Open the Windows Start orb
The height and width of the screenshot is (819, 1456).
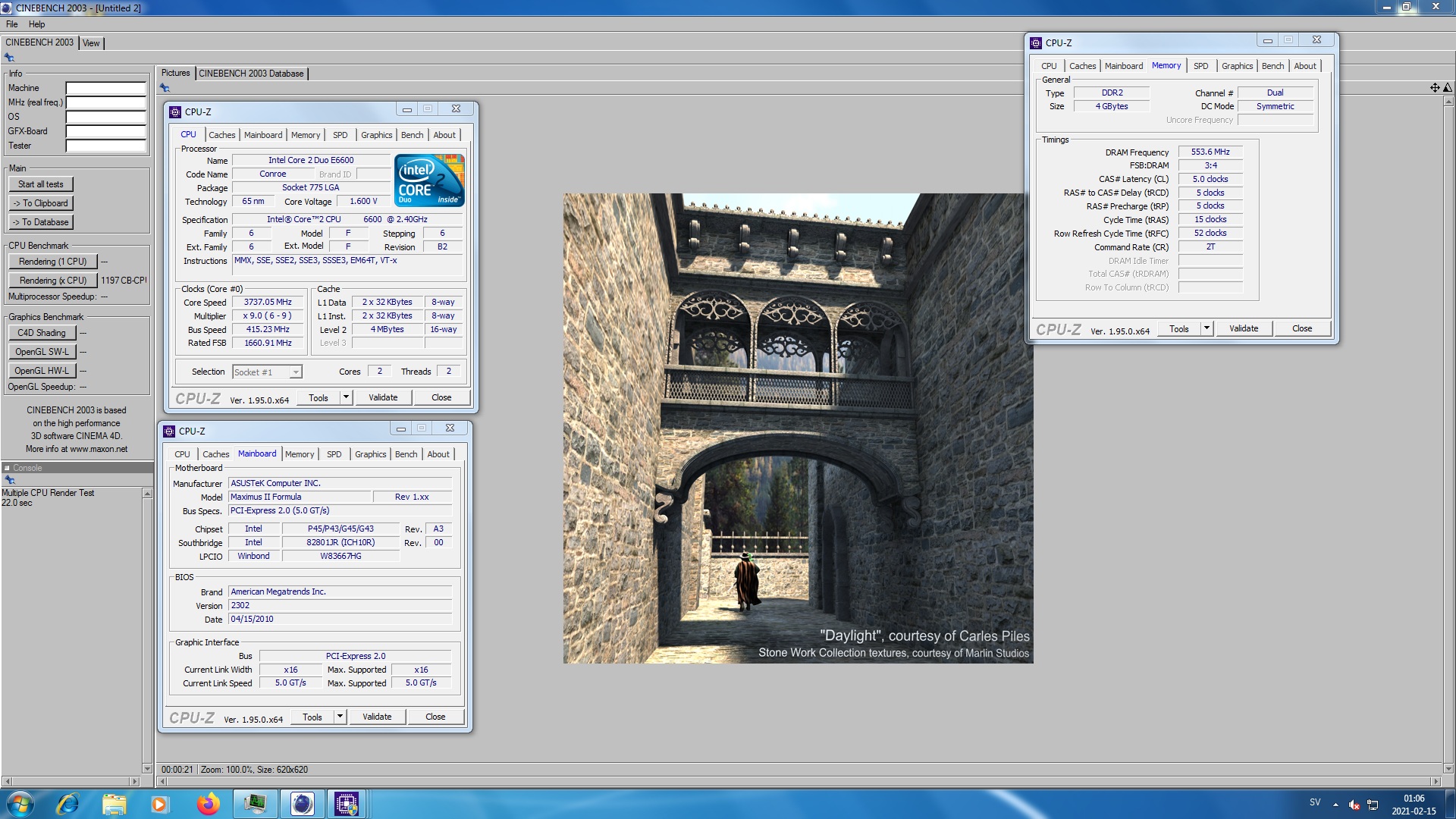point(20,804)
